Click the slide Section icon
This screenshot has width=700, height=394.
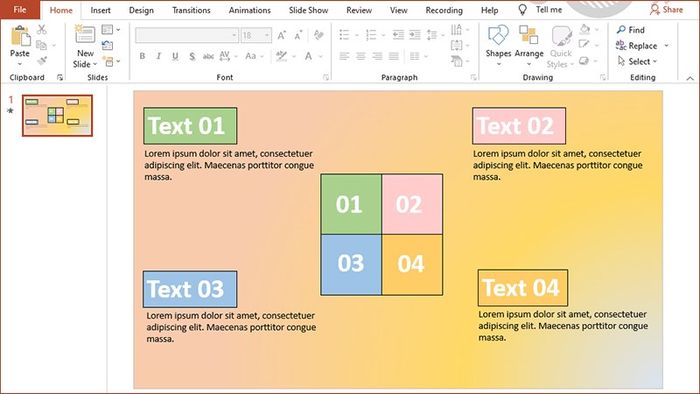(x=108, y=61)
